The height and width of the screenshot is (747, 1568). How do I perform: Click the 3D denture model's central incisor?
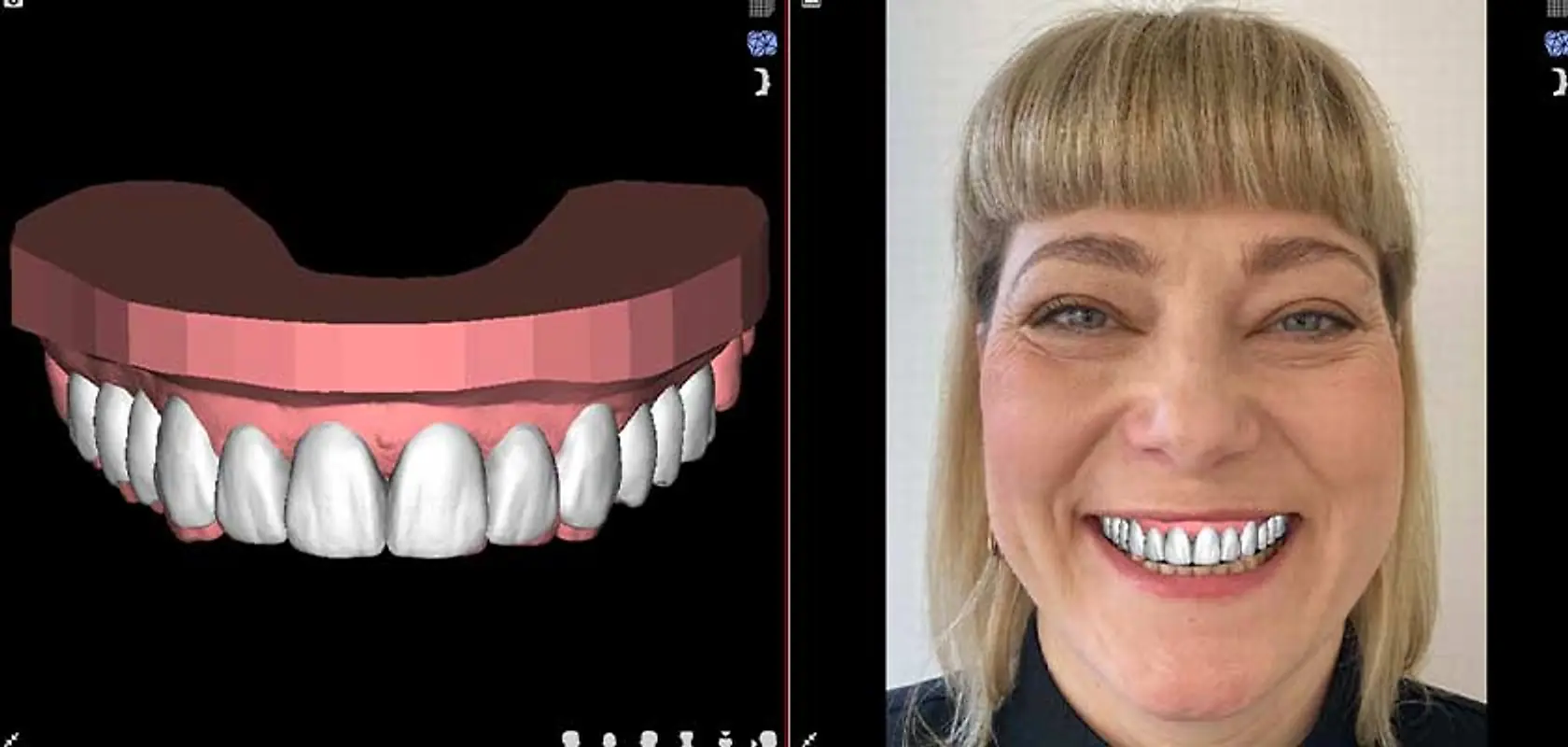337,490
